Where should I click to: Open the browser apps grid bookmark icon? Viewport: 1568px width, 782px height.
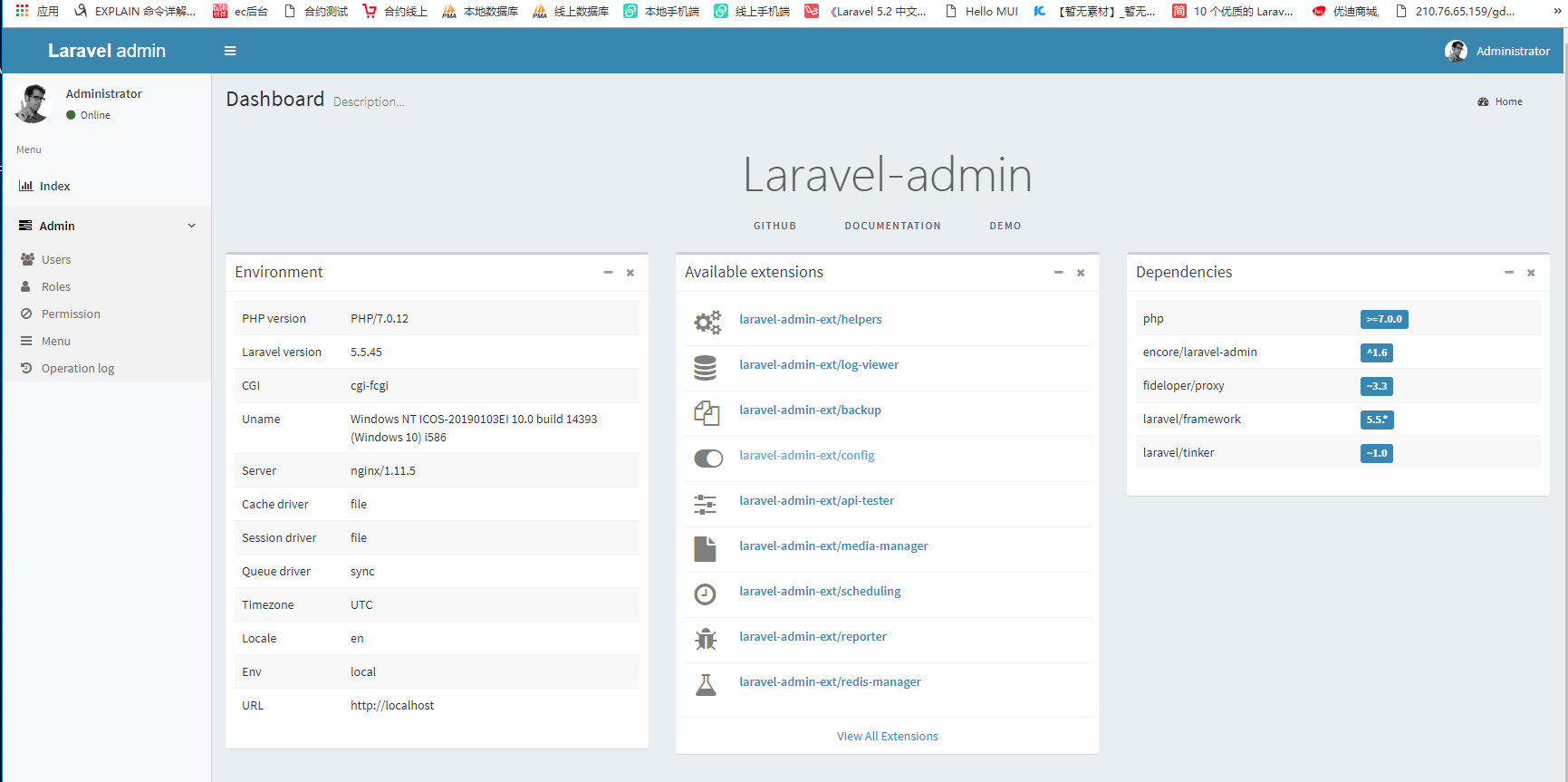(22, 11)
